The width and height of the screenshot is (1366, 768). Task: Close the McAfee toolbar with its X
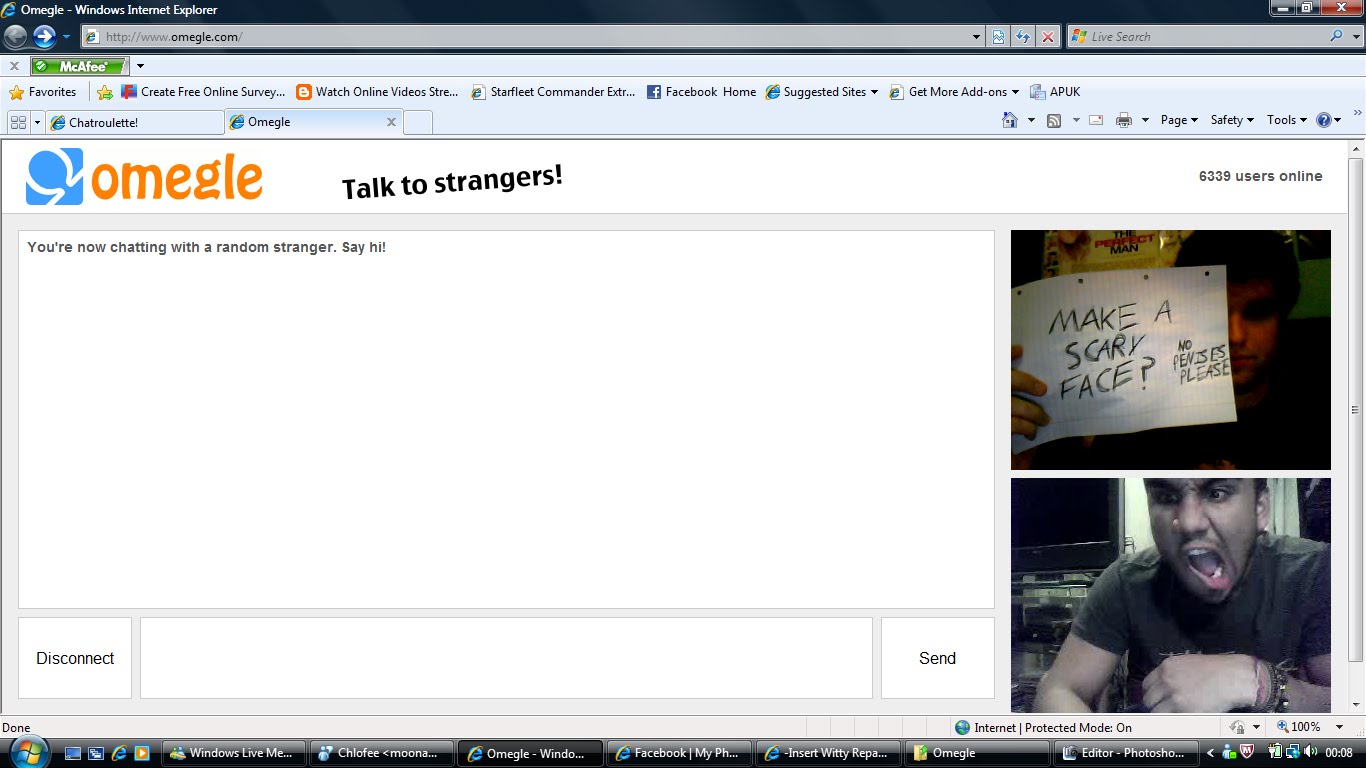(x=14, y=66)
